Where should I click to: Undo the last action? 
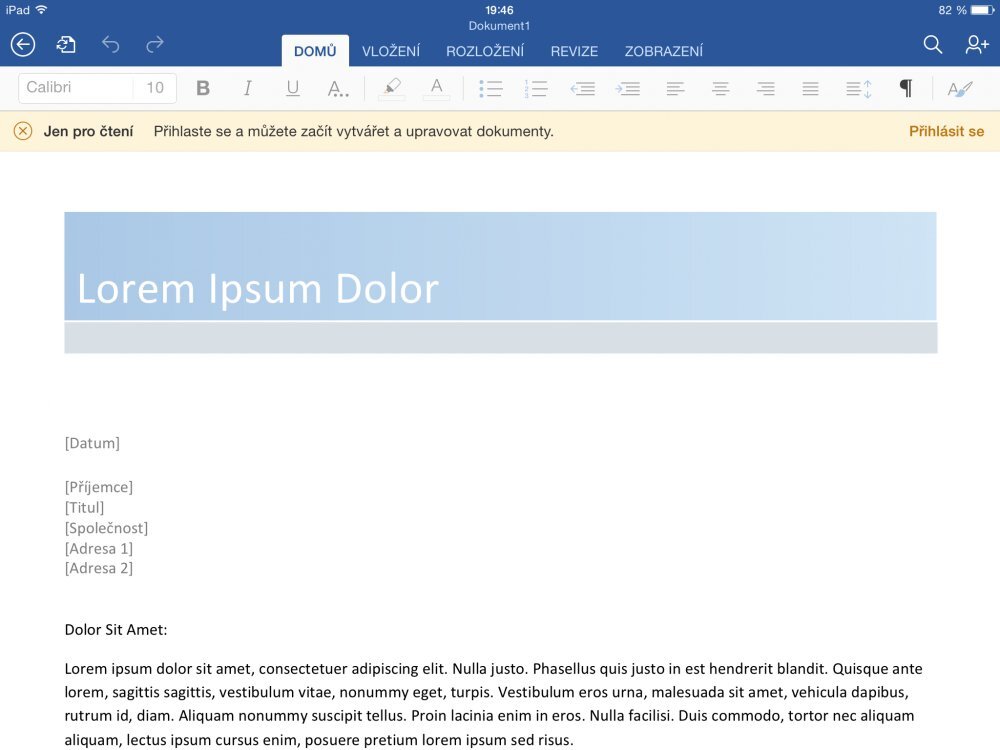coord(110,45)
